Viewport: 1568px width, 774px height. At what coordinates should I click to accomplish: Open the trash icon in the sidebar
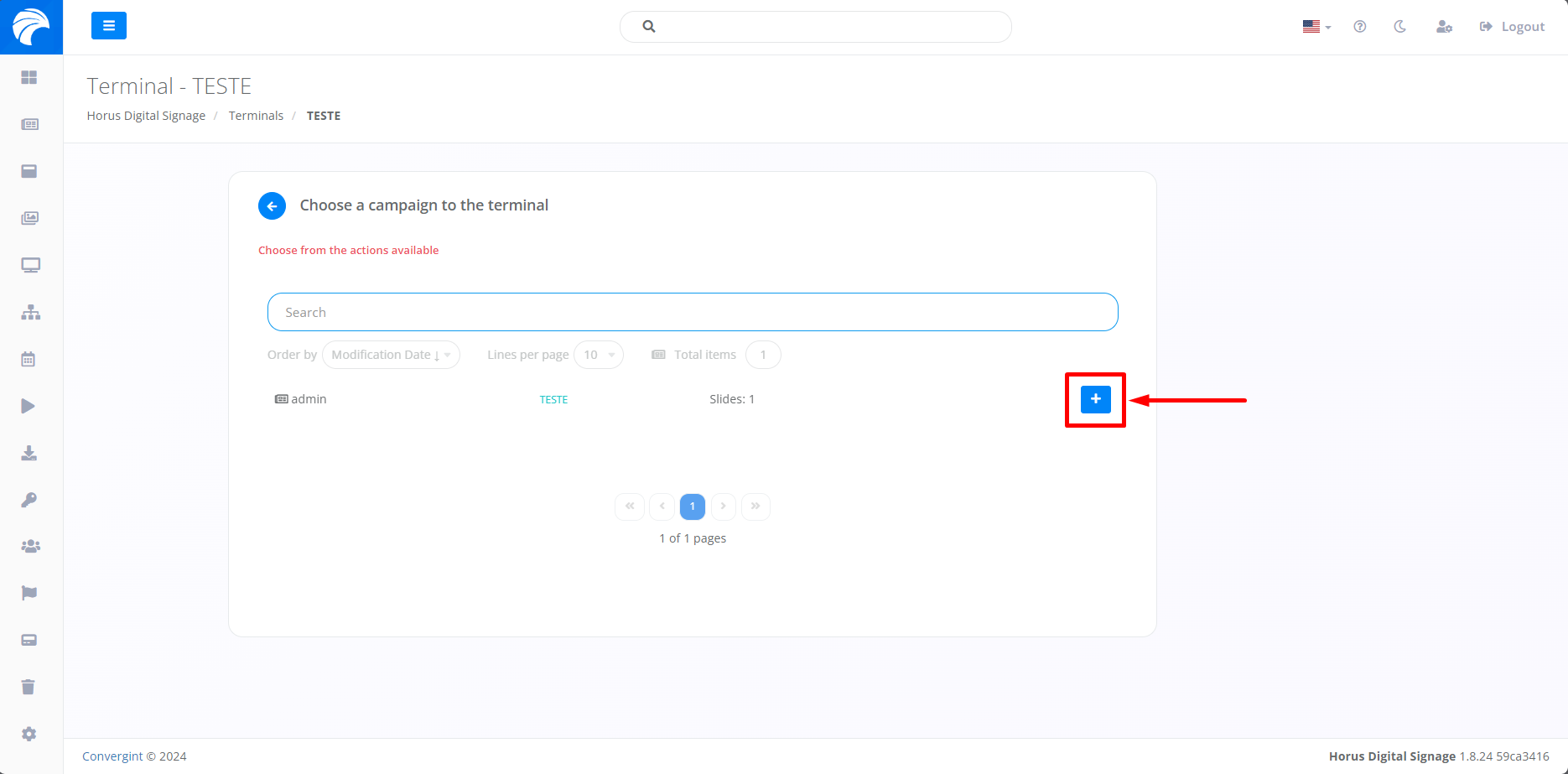pos(29,687)
